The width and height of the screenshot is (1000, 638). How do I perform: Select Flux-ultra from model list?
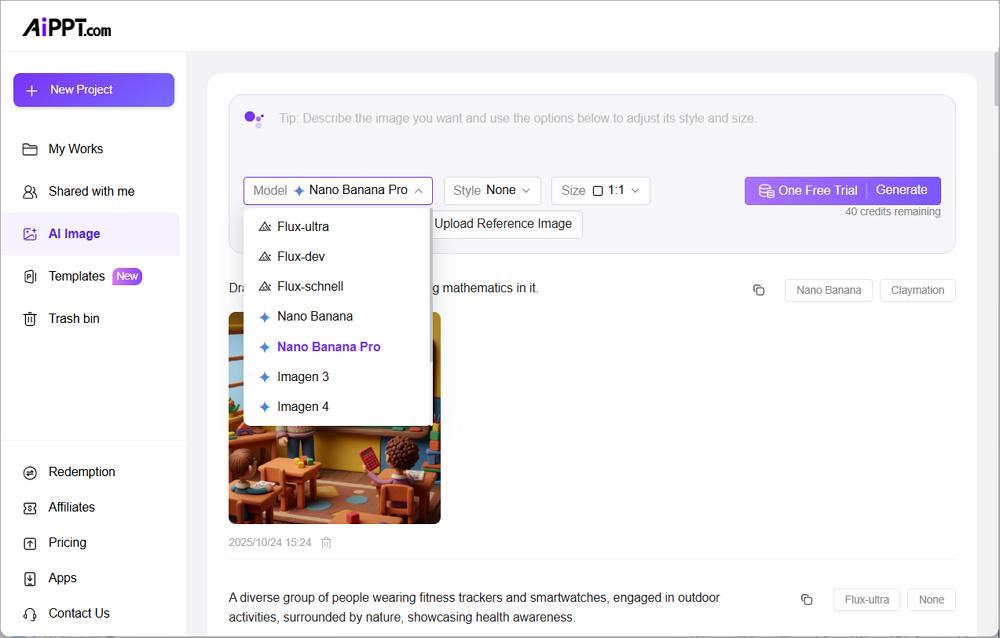(x=303, y=227)
